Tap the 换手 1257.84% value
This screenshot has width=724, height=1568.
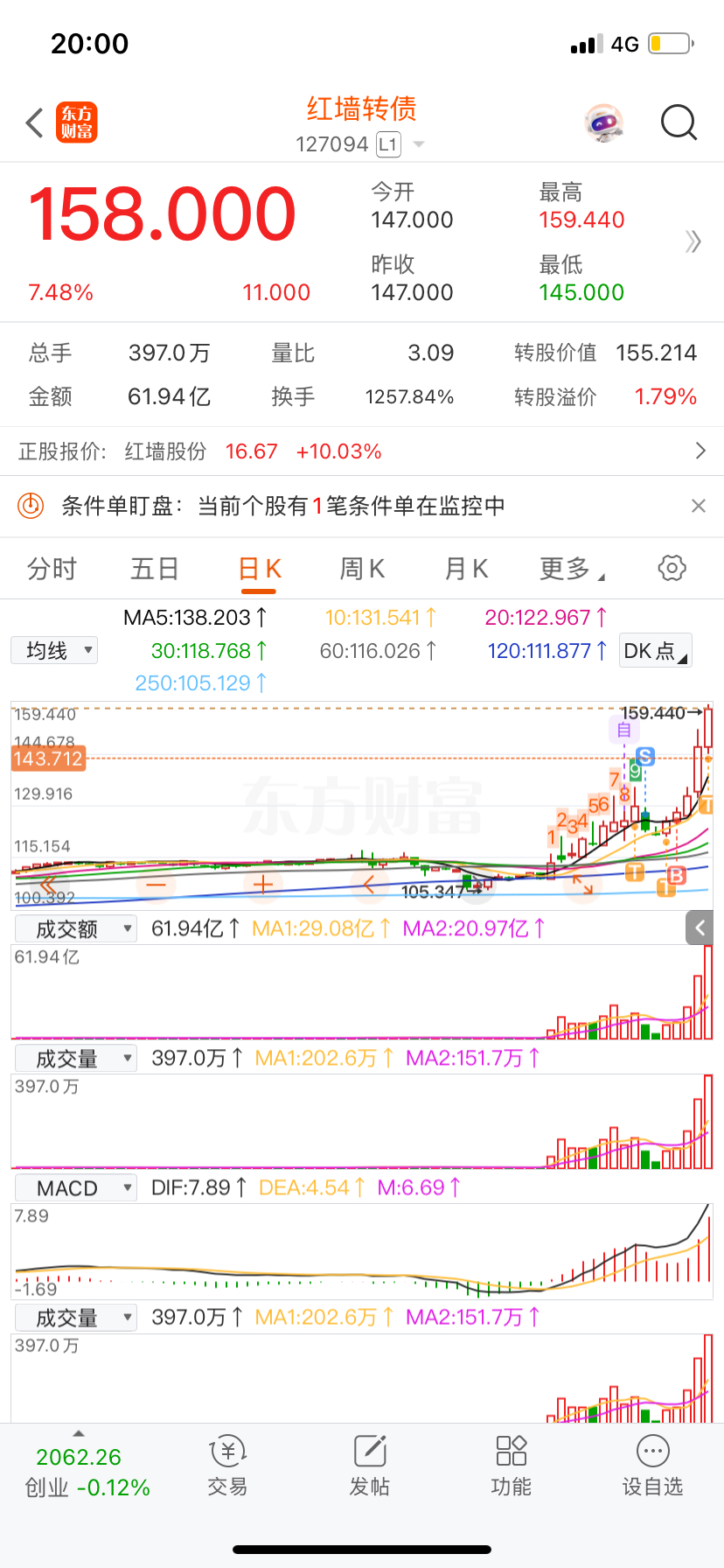click(x=409, y=396)
